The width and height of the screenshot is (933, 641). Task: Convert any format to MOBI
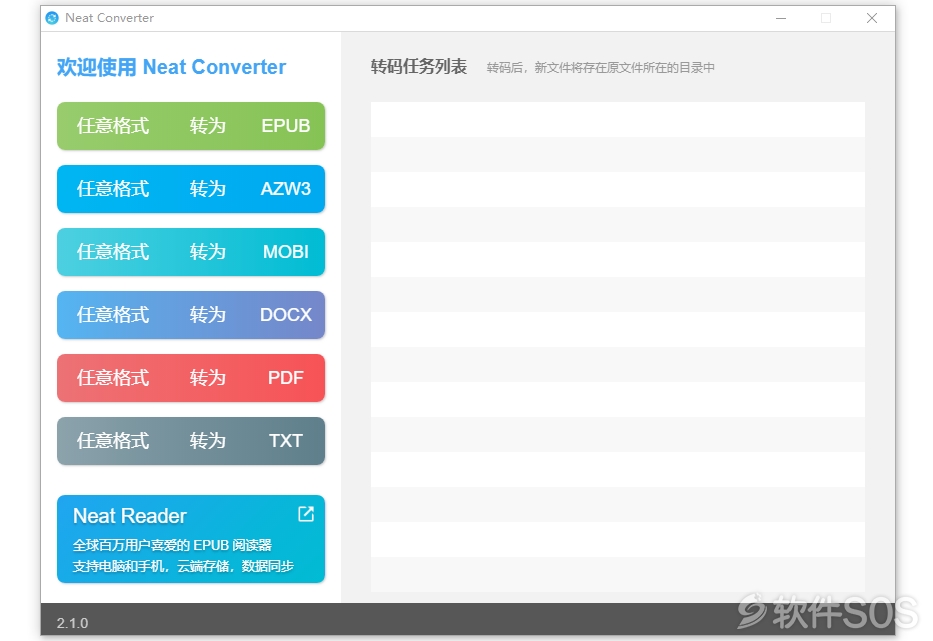[x=191, y=252]
